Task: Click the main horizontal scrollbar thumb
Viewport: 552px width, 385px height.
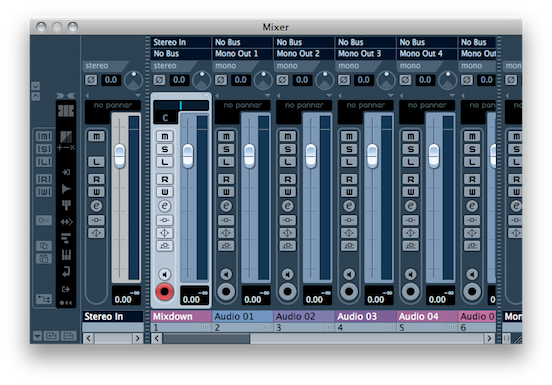Action: pos(206,339)
